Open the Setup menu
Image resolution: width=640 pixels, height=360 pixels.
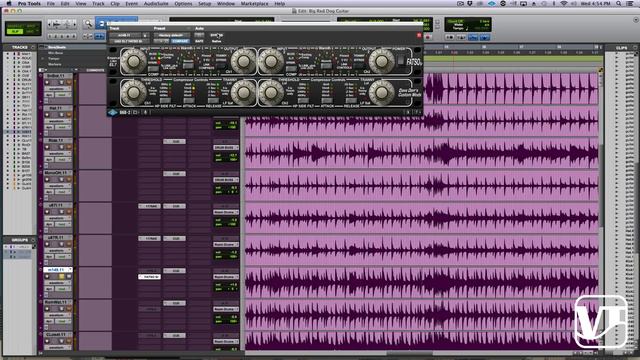pyautogui.click(x=204, y=3)
